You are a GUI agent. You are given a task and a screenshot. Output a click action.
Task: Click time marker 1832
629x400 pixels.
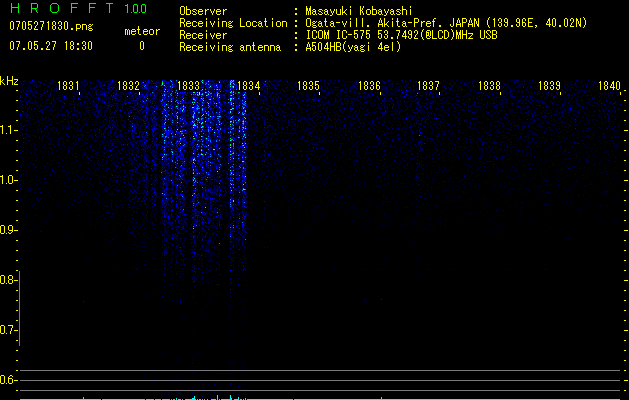point(128,86)
